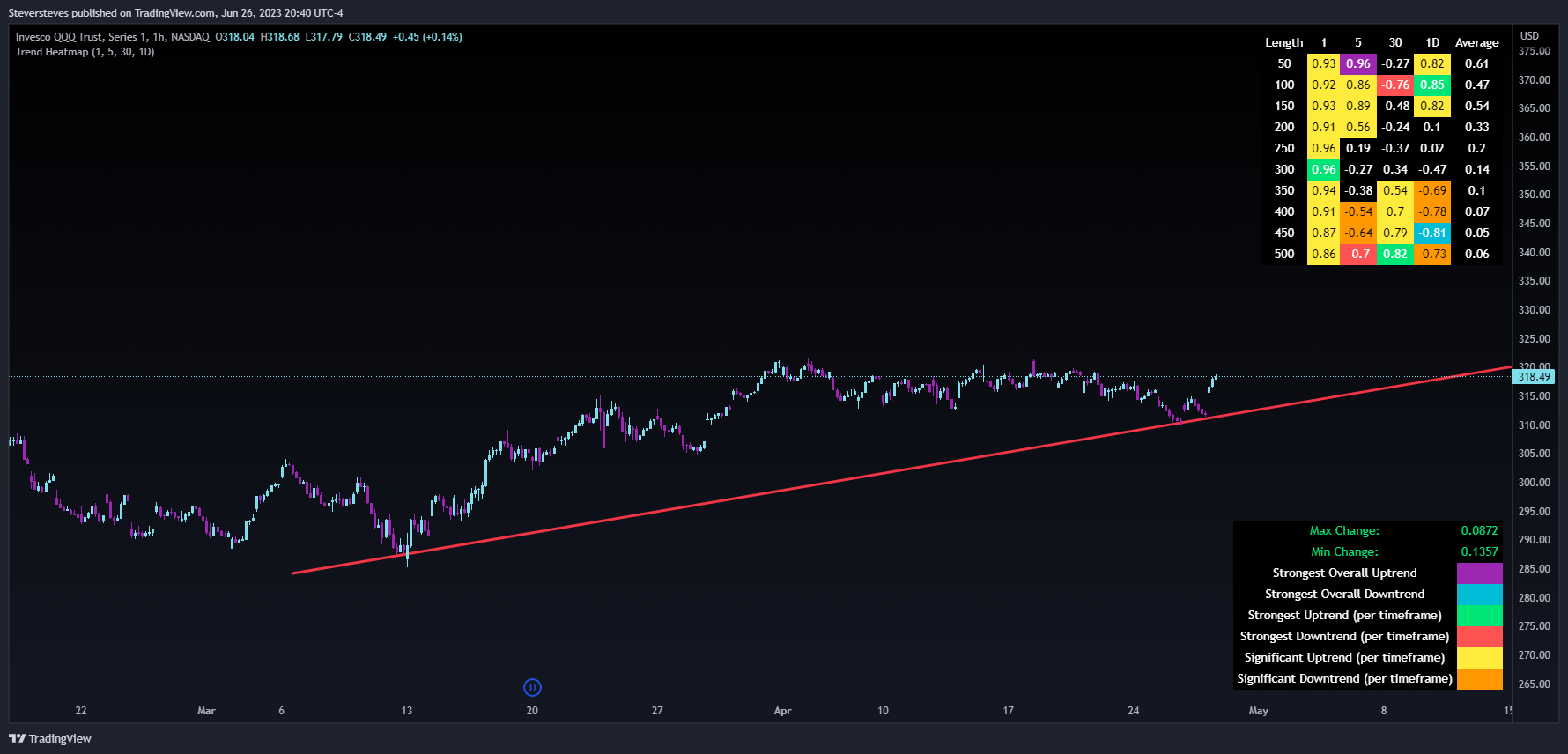
Task: Click the green 0.96 cell in row 300
Action: coord(1323,169)
